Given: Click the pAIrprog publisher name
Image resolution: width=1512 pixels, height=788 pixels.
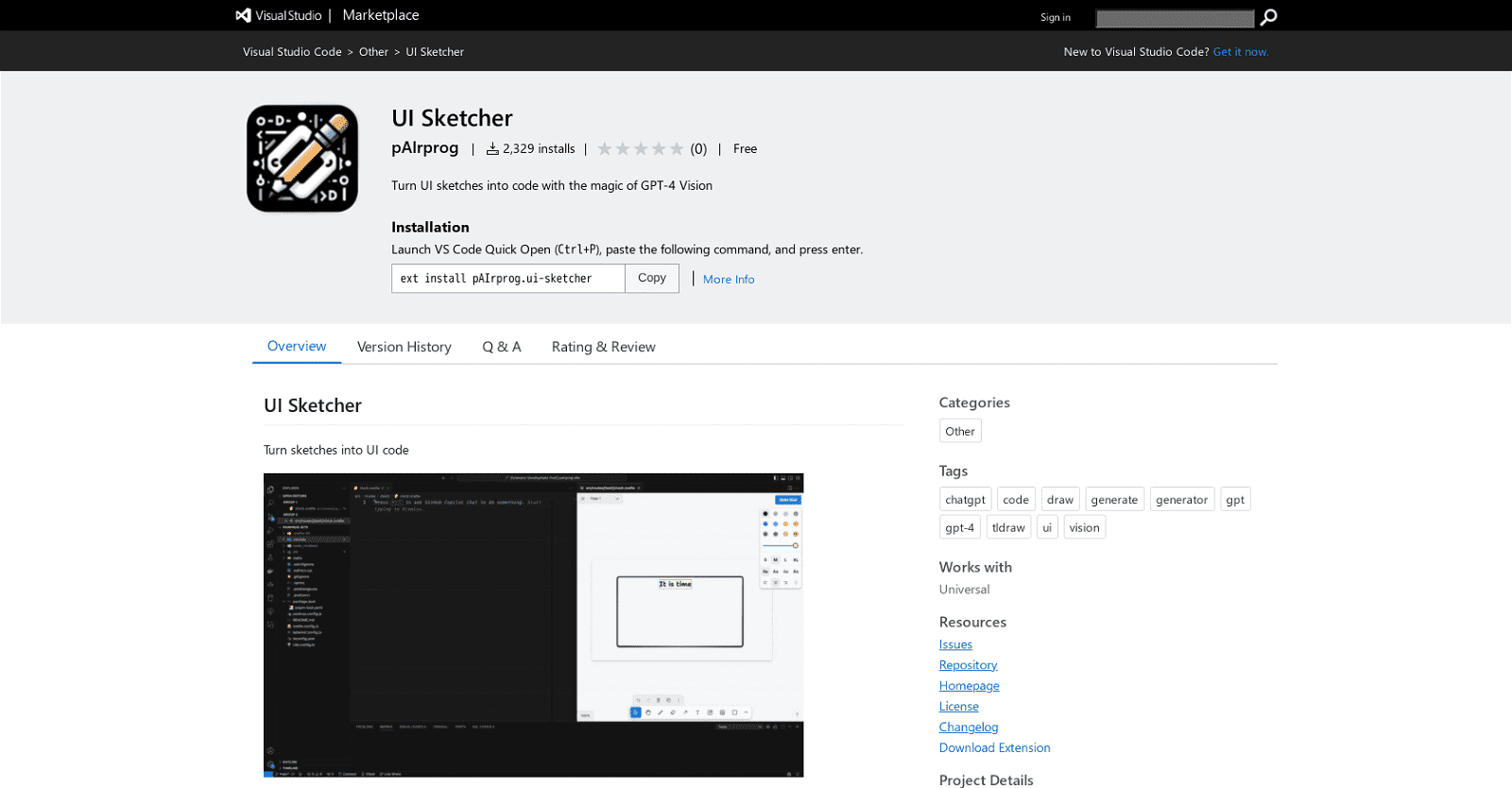Looking at the screenshot, I should [x=424, y=148].
